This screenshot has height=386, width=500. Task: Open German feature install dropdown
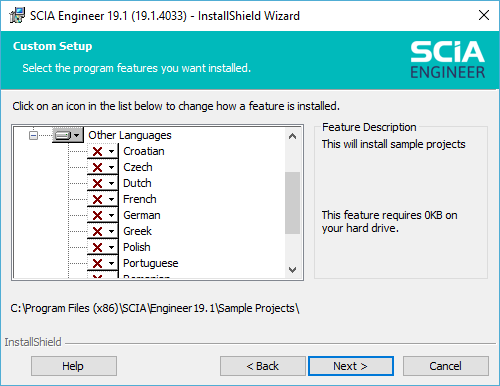[x=103, y=215]
